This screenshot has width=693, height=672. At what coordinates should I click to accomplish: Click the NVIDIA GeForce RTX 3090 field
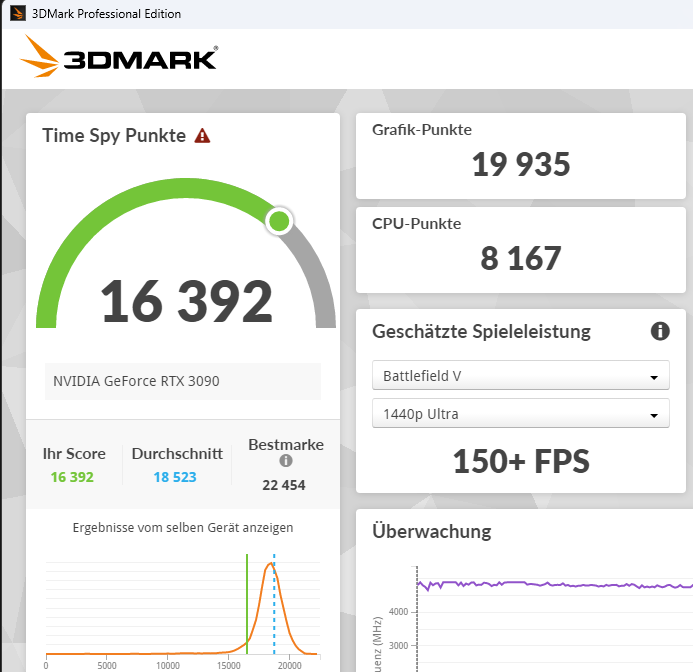click(x=183, y=381)
